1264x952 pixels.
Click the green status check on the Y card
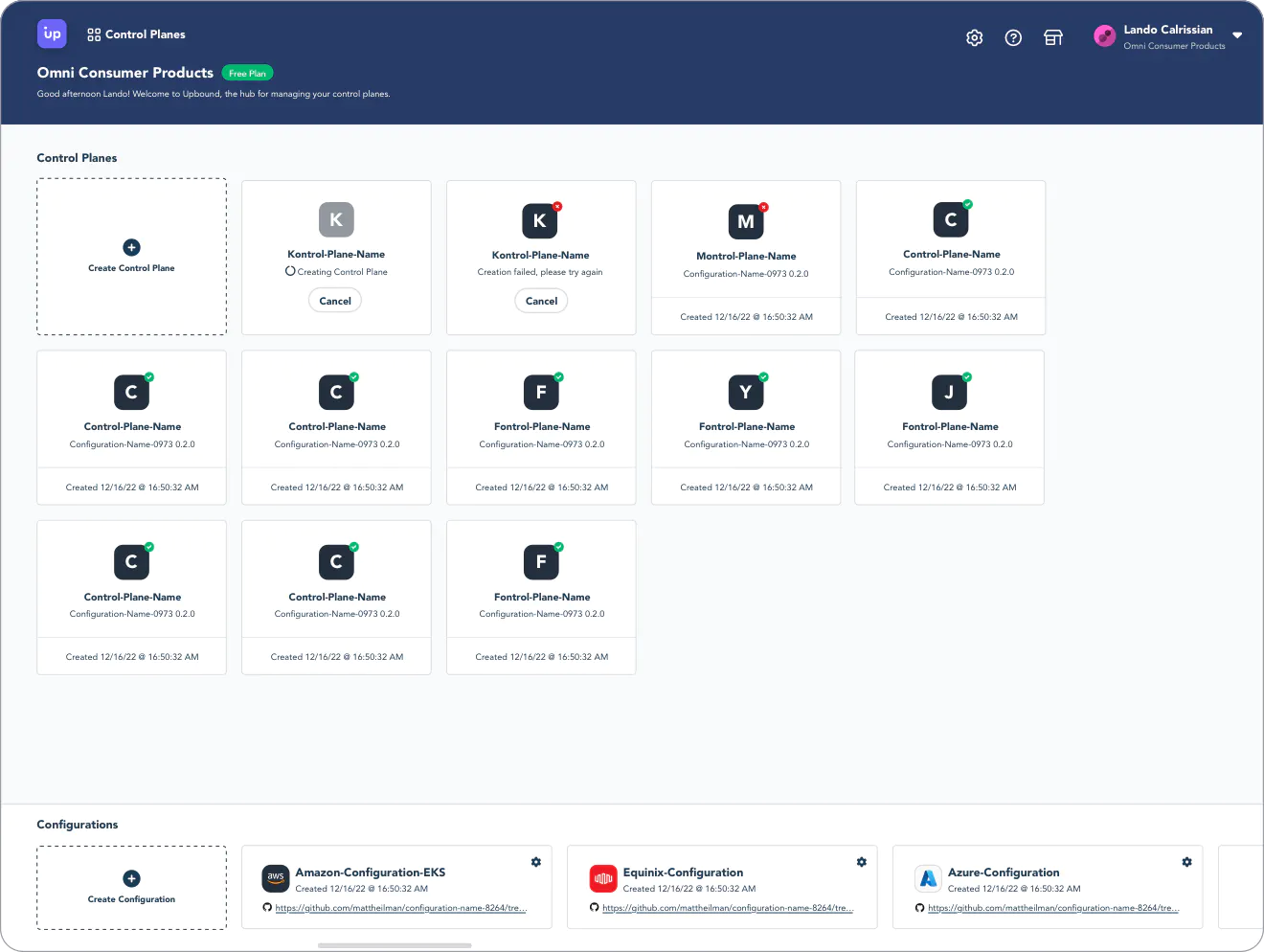point(763,377)
